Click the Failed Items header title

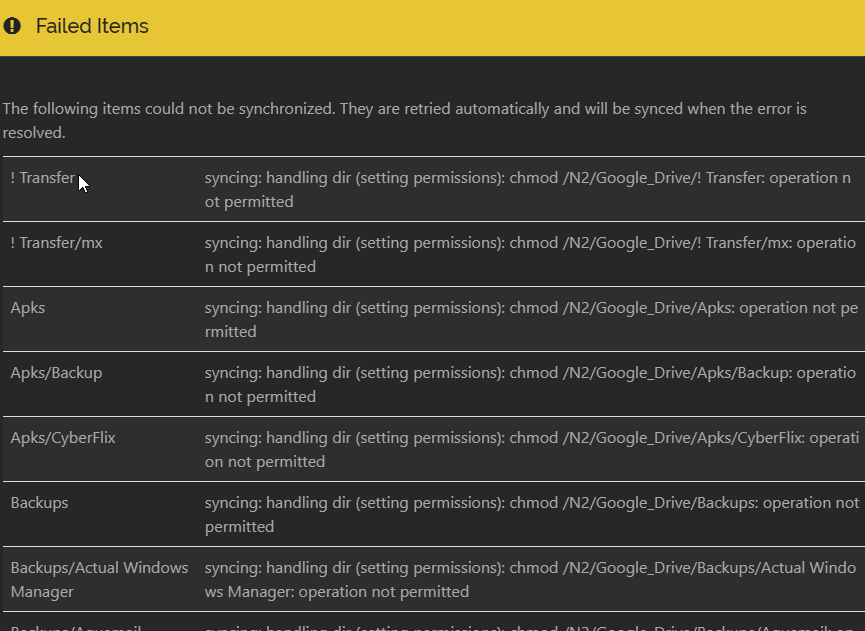92,26
